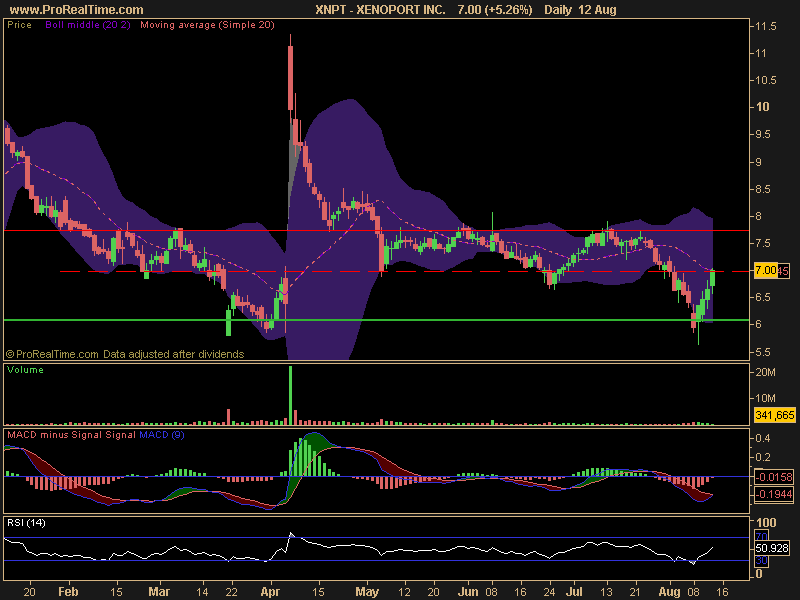800x600 pixels.
Task: Click the RSI 30 level marker
Action: pos(761,560)
